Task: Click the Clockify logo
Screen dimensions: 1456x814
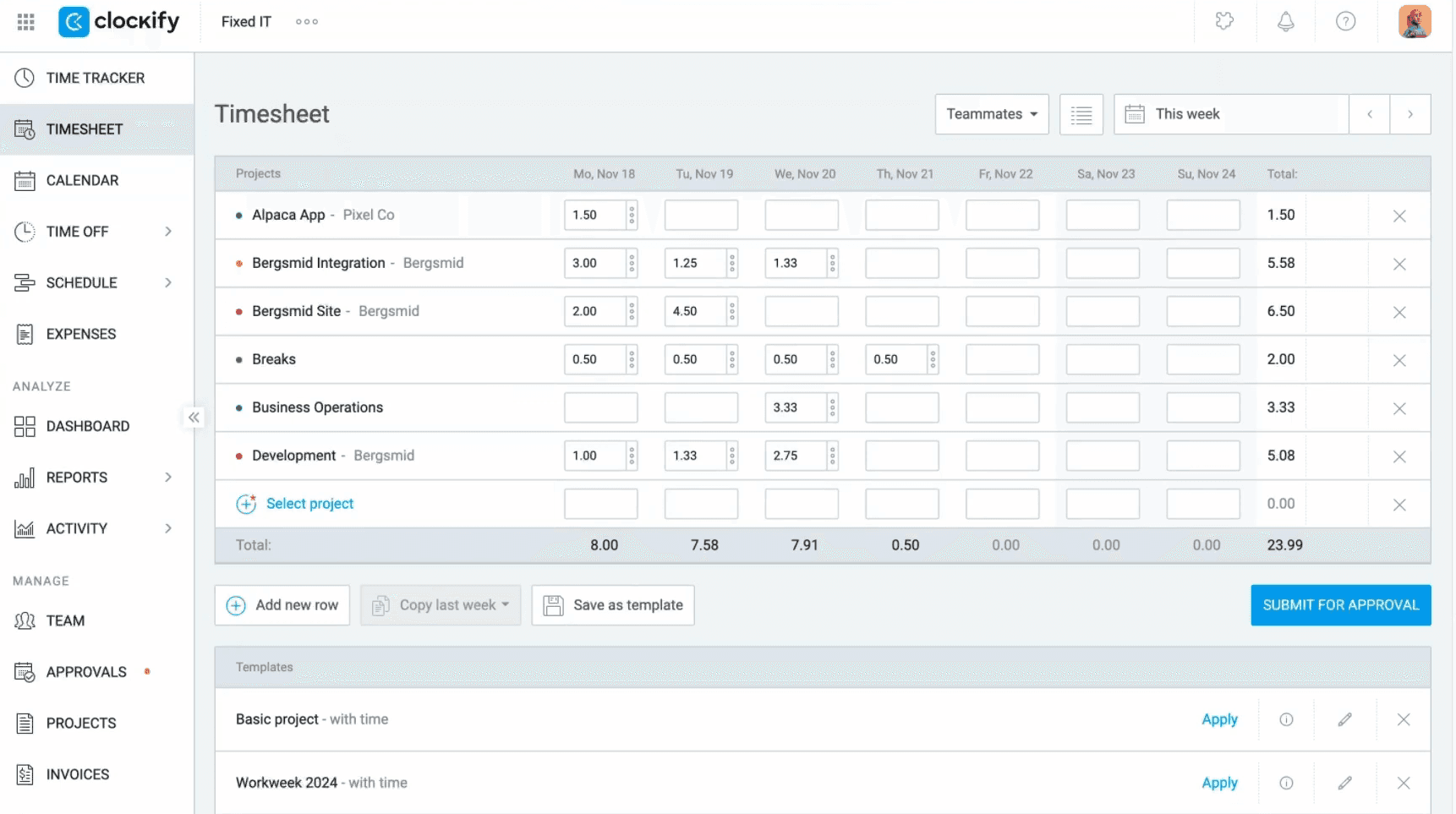Action: pyautogui.click(x=119, y=22)
